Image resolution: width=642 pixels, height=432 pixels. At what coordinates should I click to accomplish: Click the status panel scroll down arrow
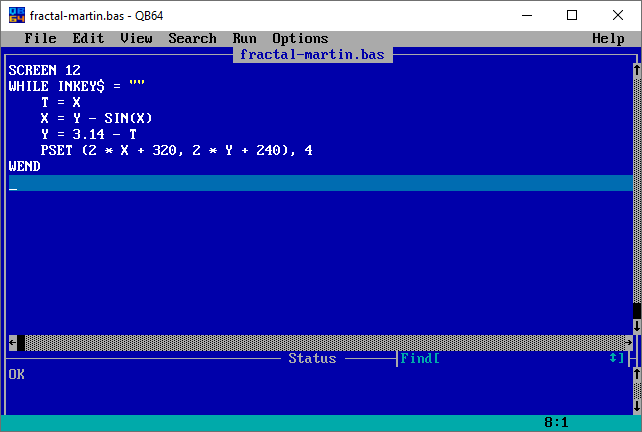click(x=637, y=406)
